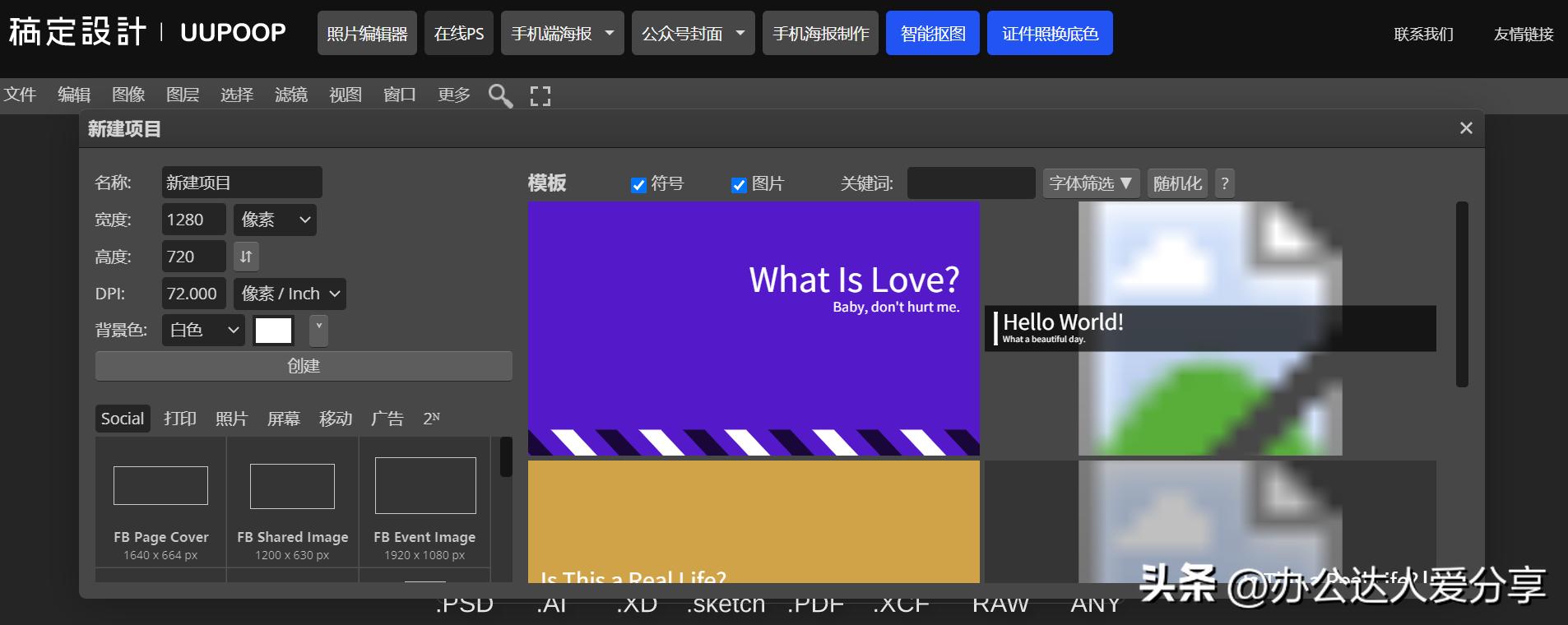
Task: Uncheck the 符号 checkbox
Action: click(638, 185)
